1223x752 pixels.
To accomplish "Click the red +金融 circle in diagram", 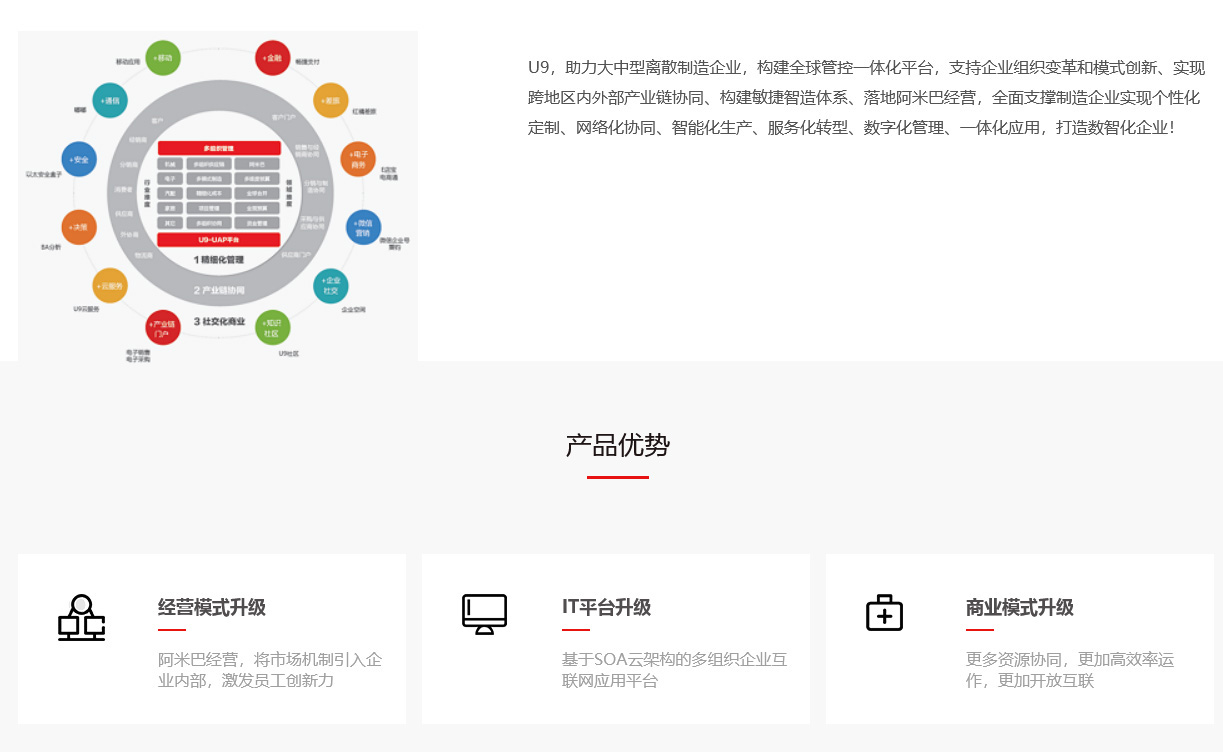I will tap(272, 58).
